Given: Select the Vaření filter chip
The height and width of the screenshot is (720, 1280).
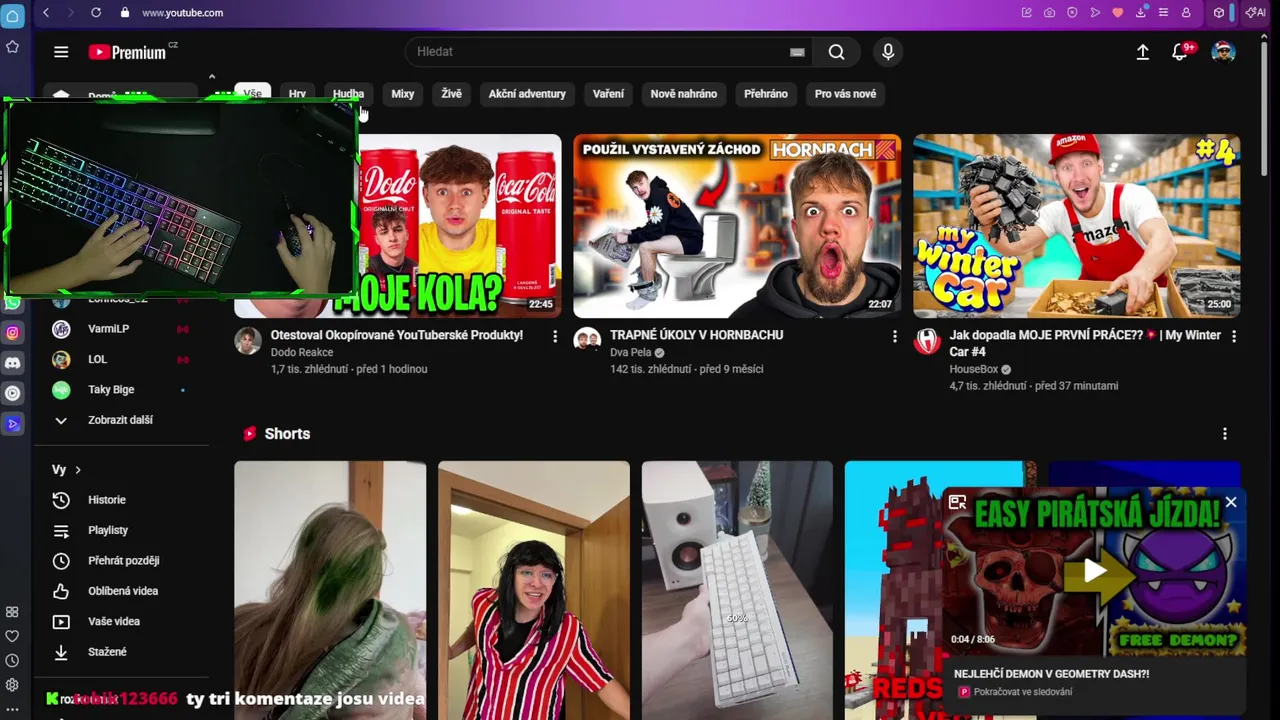Looking at the screenshot, I should coord(608,94).
